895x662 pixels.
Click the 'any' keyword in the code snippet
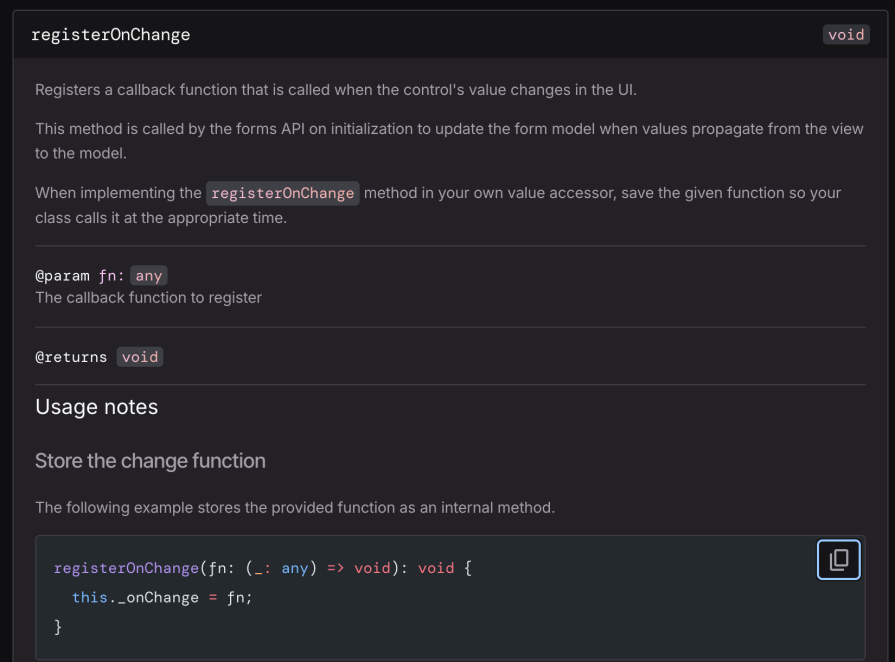295,568
